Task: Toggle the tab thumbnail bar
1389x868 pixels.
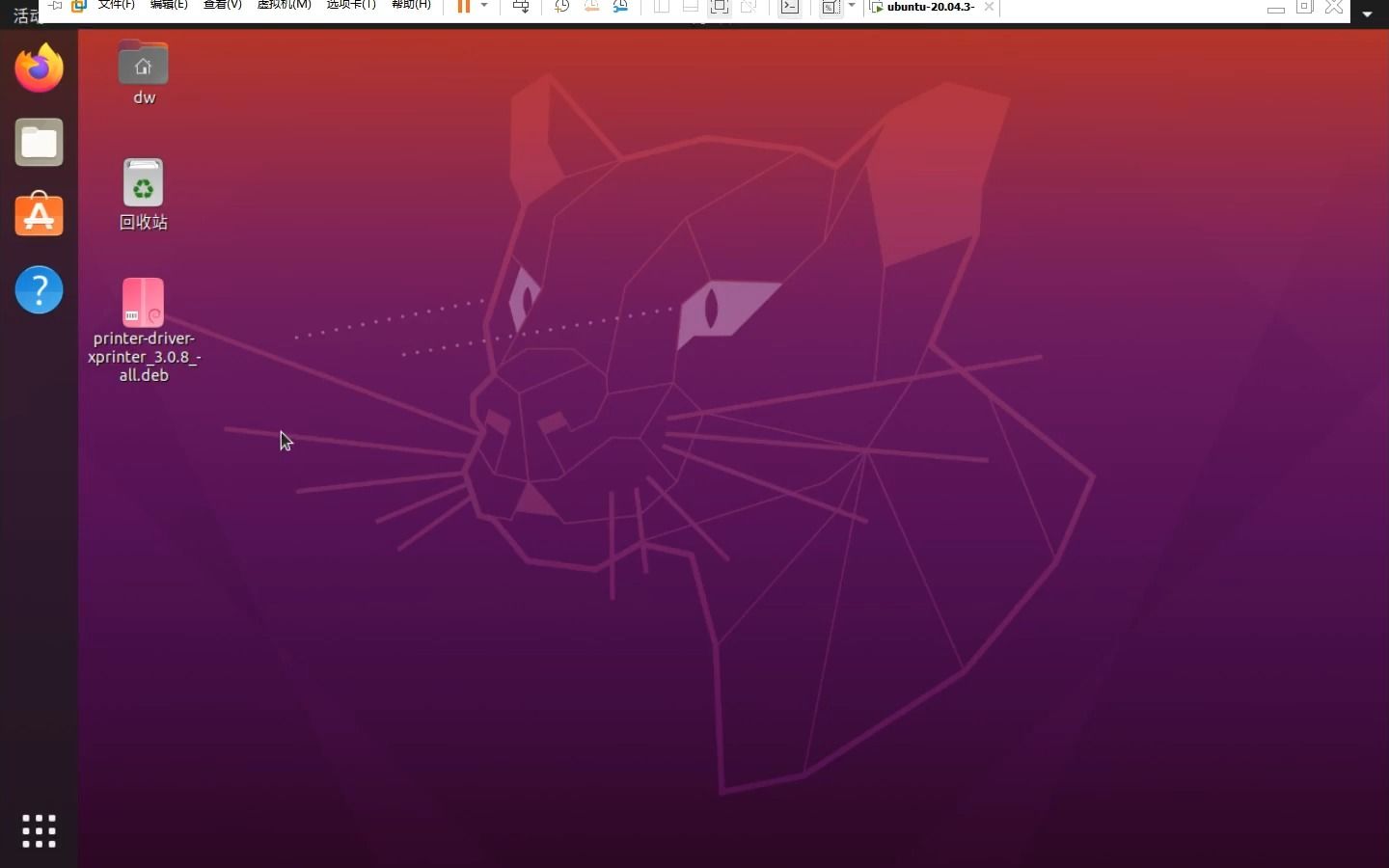Action: [x=691, y=7]
